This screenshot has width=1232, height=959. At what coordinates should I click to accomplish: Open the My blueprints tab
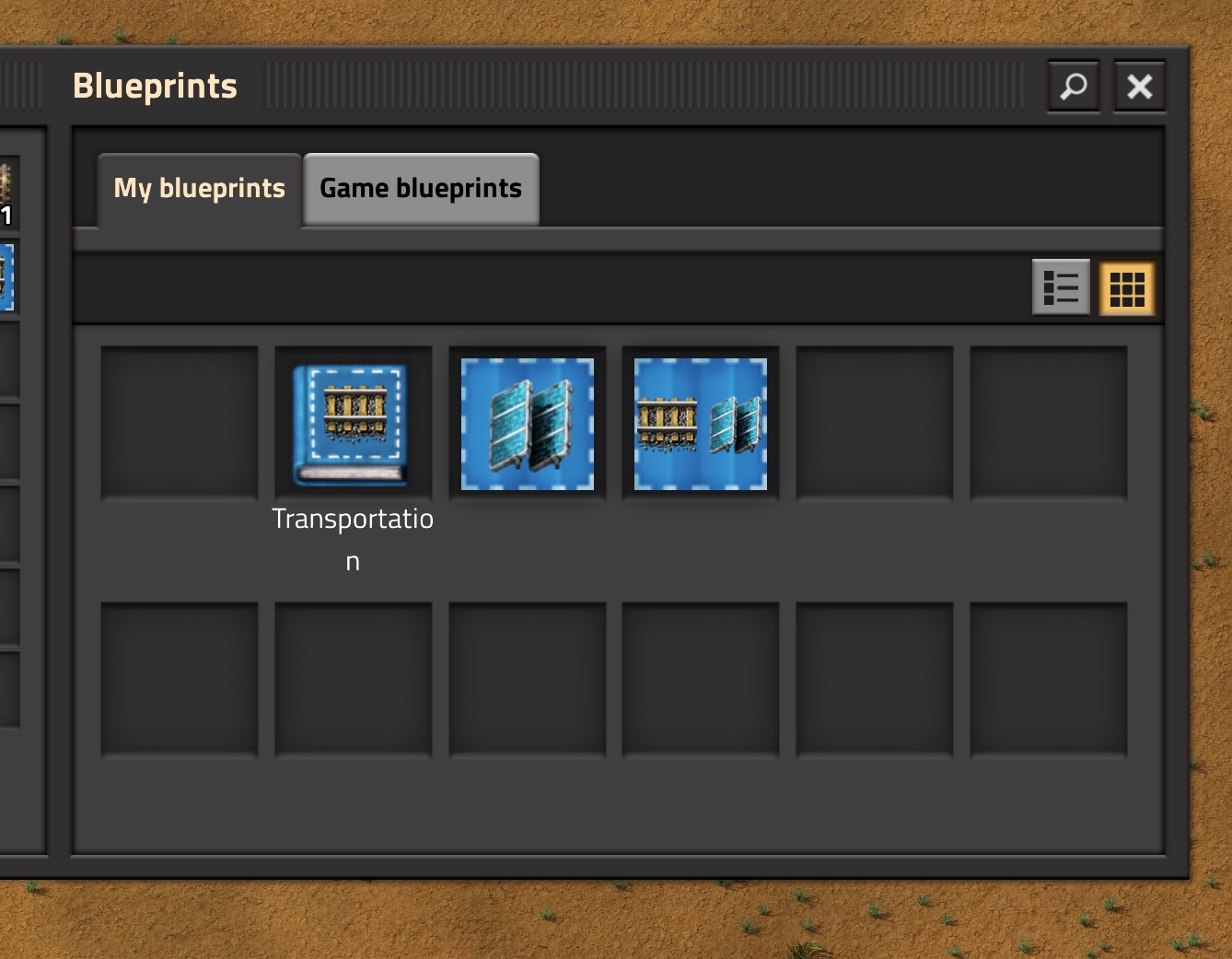tap(200, 189)
